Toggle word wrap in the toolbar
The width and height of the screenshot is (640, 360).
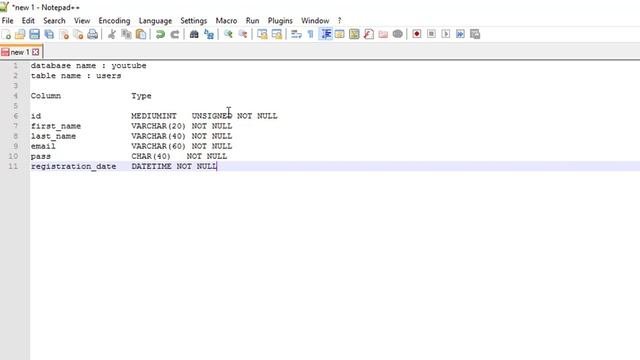[x=296, y=34]
